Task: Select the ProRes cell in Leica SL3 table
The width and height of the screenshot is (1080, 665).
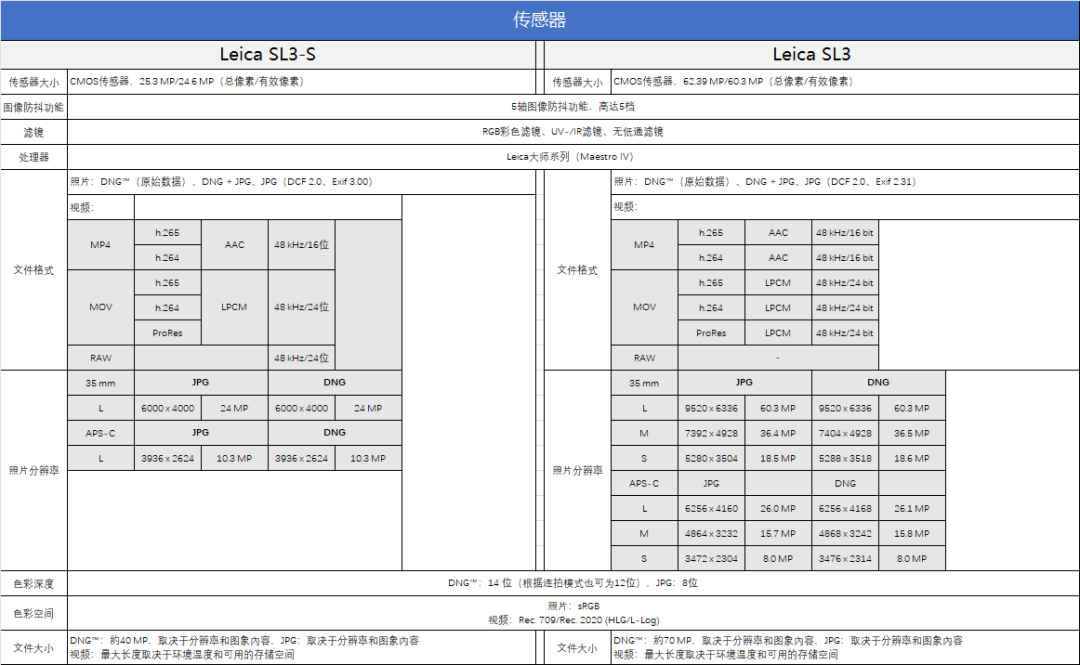Action: click(x=711, y=333)
